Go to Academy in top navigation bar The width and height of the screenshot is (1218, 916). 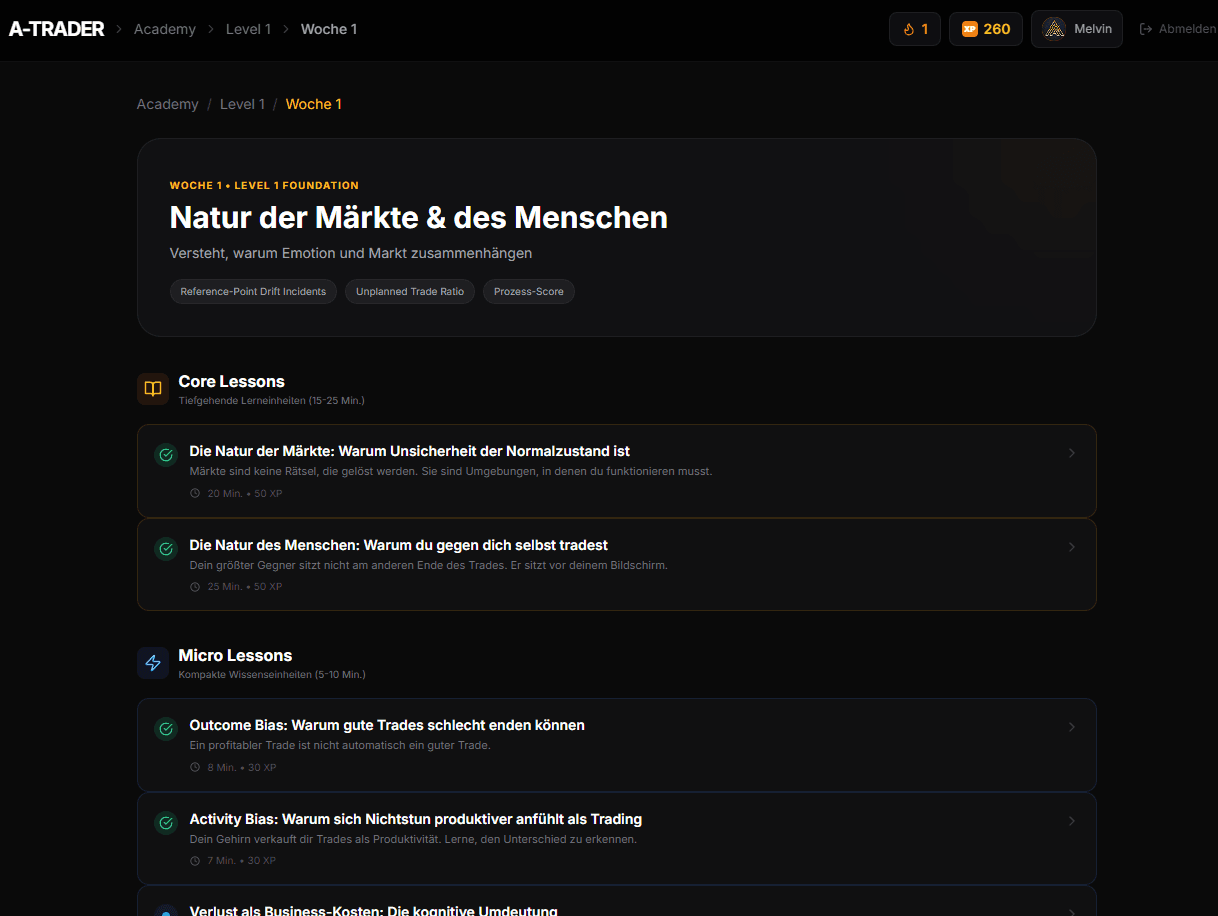(165, 29)
